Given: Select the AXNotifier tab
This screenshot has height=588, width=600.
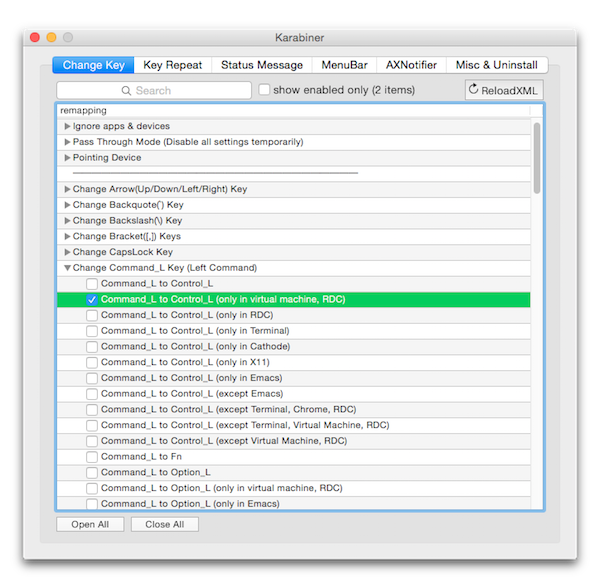Looking at the screenshot, I should pyautogui.click(x=411, y=65).
